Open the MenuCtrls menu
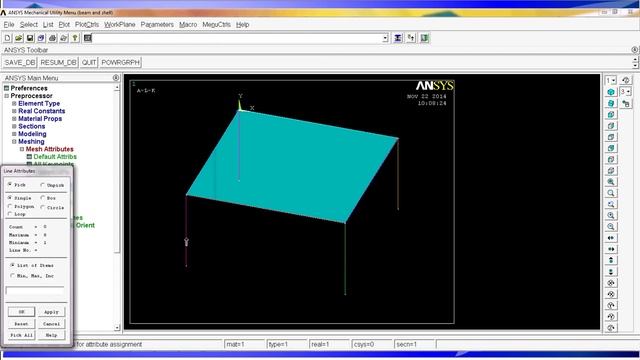 click(x=216, y=24)
